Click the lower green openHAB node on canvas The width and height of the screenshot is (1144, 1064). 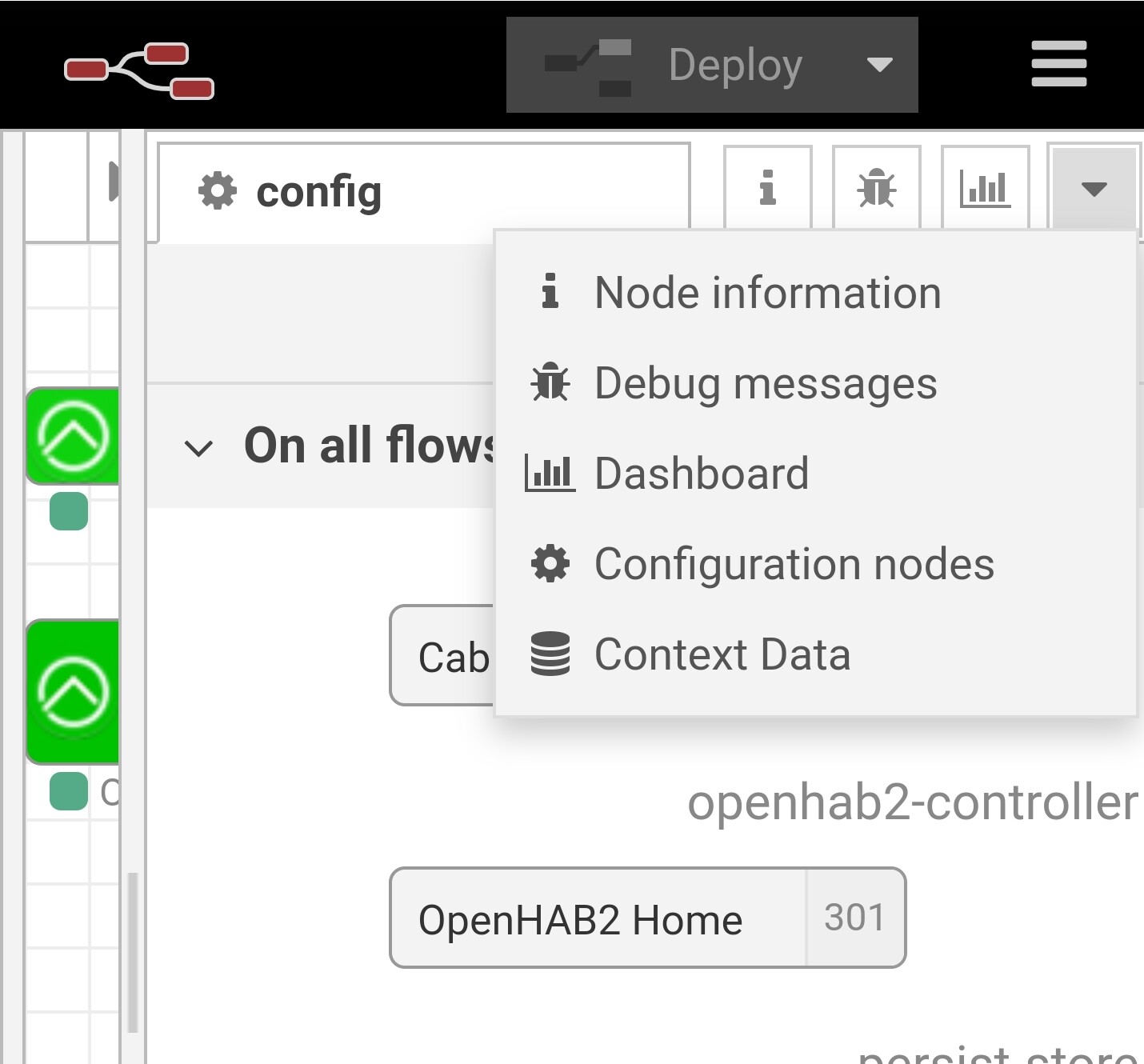[73, 692]
